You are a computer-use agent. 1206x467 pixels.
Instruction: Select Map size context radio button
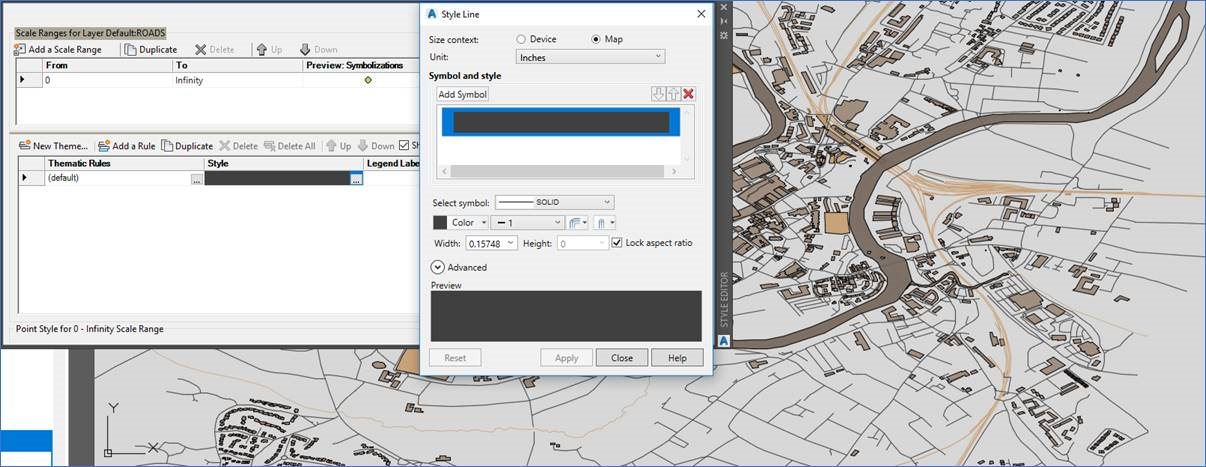tap(596, 39)
